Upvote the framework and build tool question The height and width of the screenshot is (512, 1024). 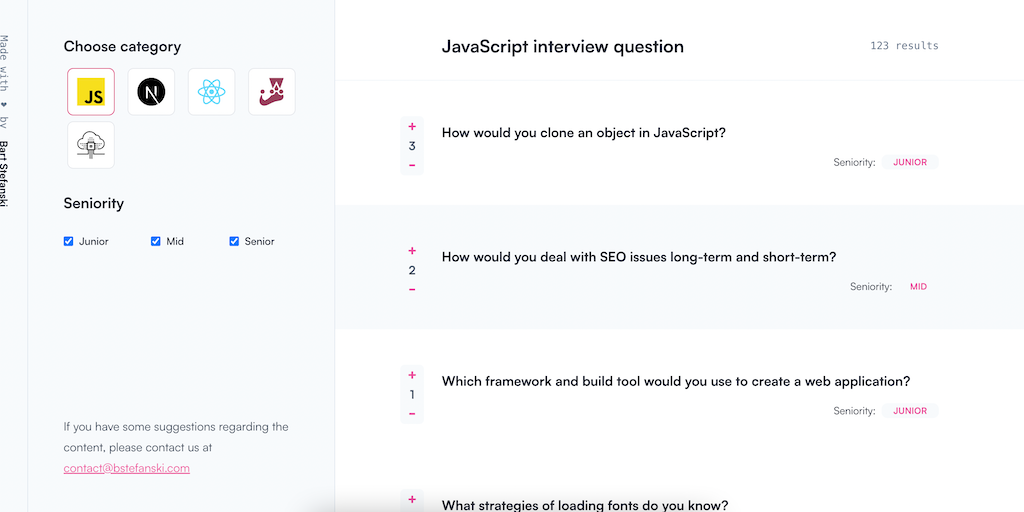click(x=412, y=375)
